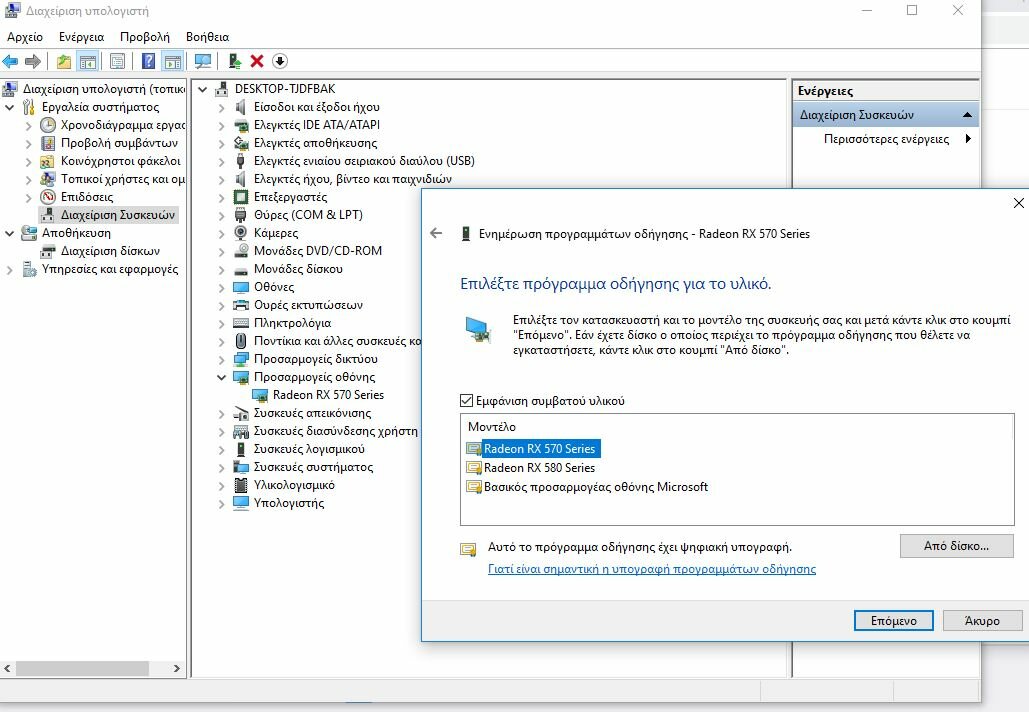Select the Διαχείριση υπολογιστή root item

click(104, 89)
